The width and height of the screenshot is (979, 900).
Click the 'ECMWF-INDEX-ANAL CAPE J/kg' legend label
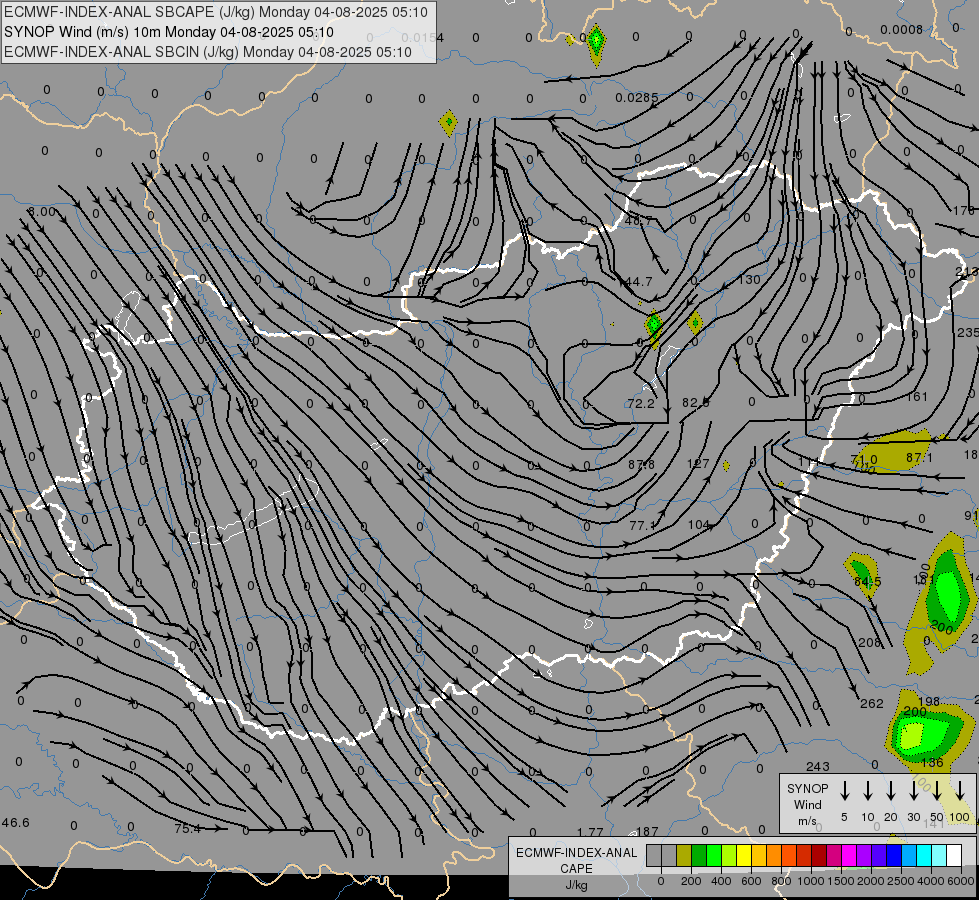tap(576, 868)
